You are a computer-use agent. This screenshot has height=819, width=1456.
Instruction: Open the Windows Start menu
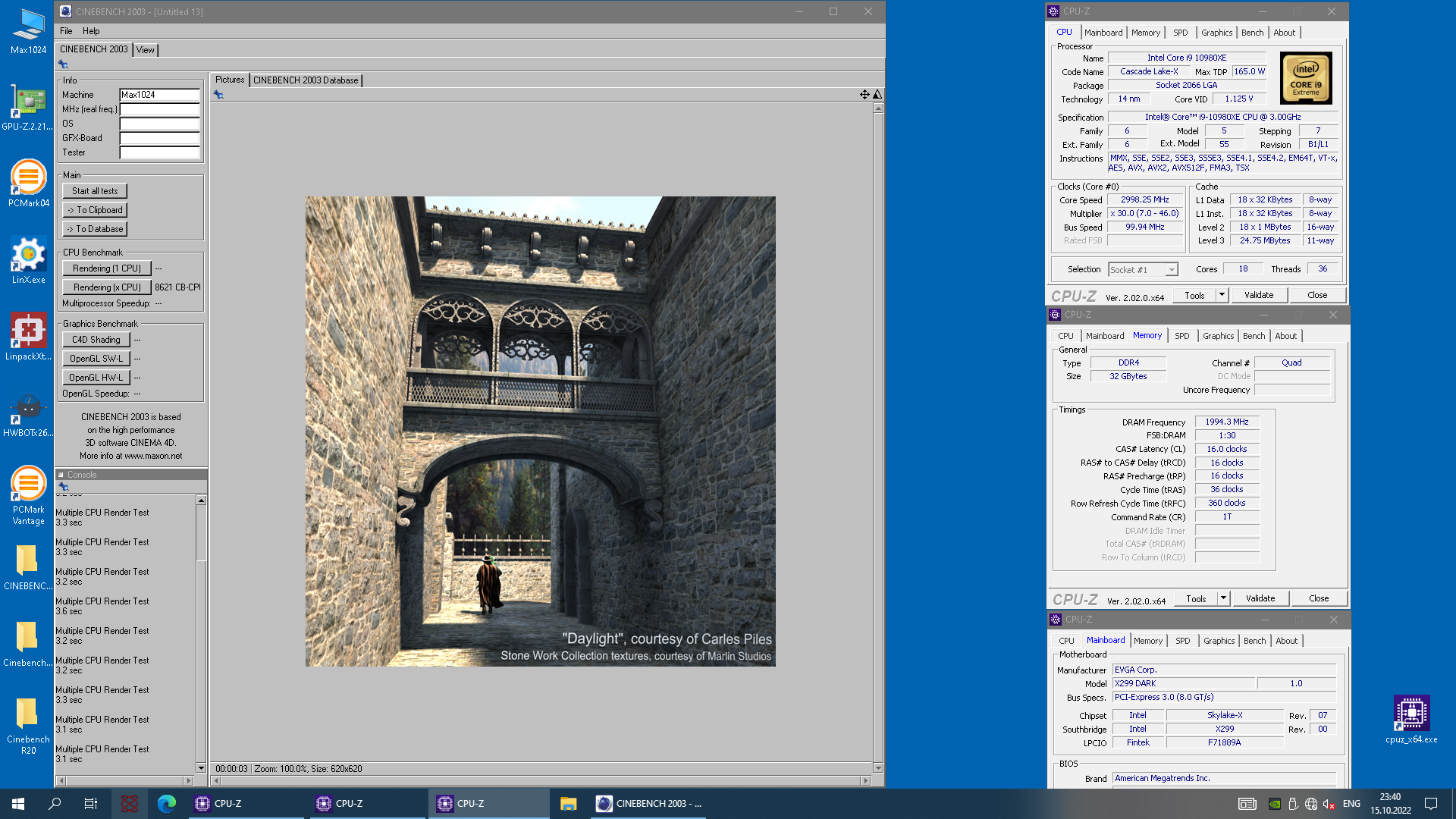(18, 804)
